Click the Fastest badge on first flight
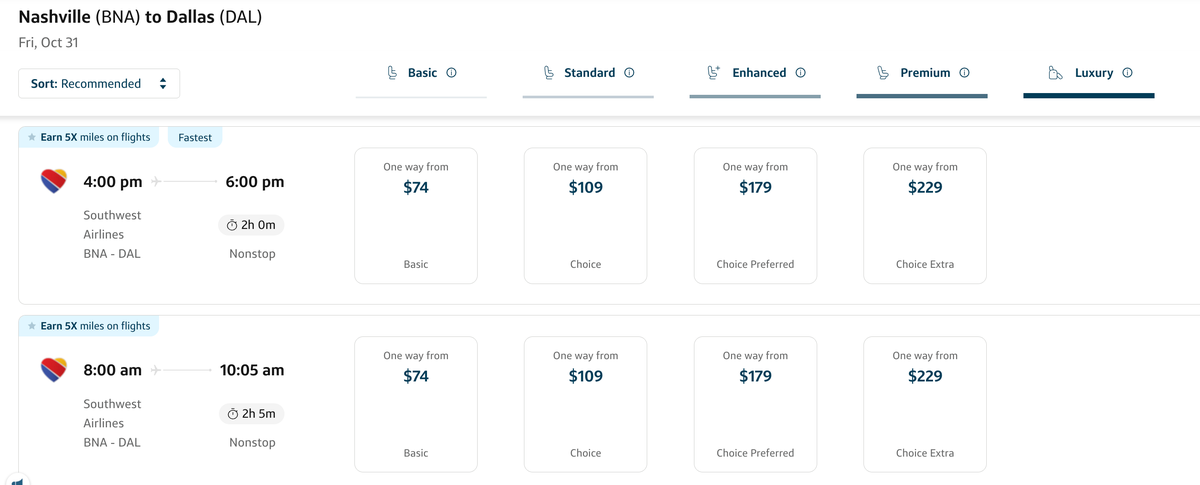1200x485 pixels. pyautogui.click(x=195, y=138)
